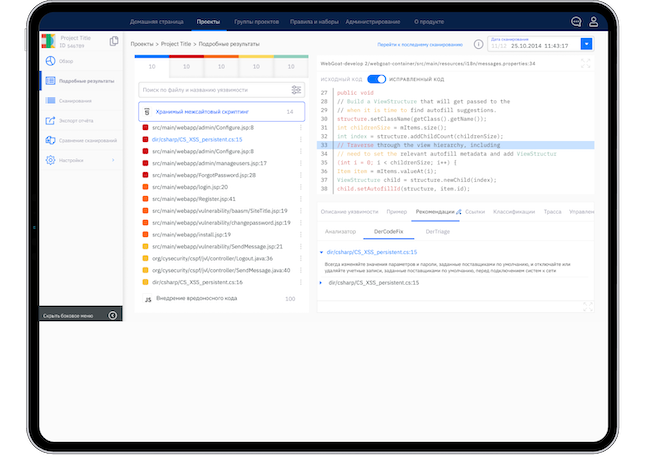Open the Администрирование menu
The width and height of the screenshot is (650, 469).
373,22
